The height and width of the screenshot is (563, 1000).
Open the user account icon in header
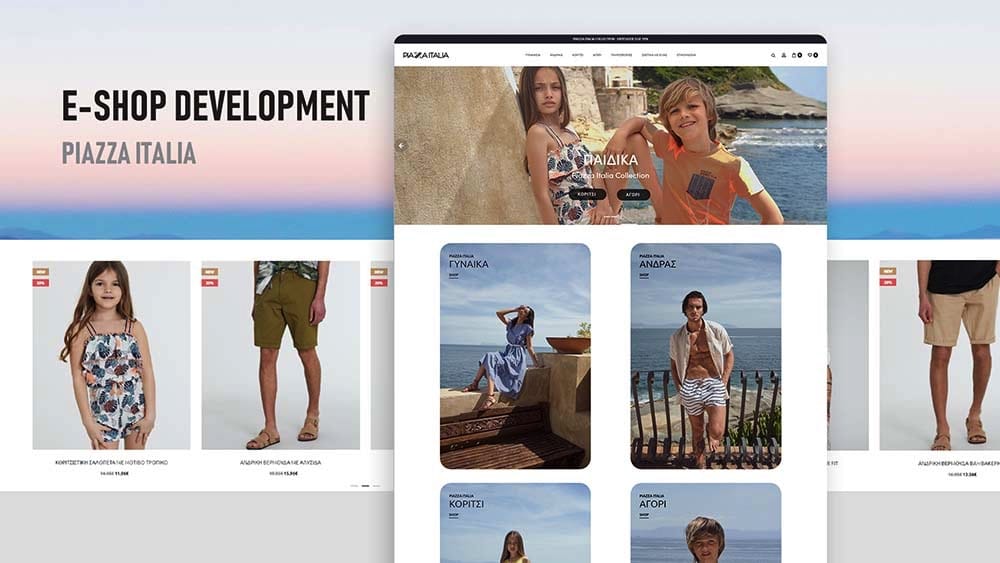[784, 55]
